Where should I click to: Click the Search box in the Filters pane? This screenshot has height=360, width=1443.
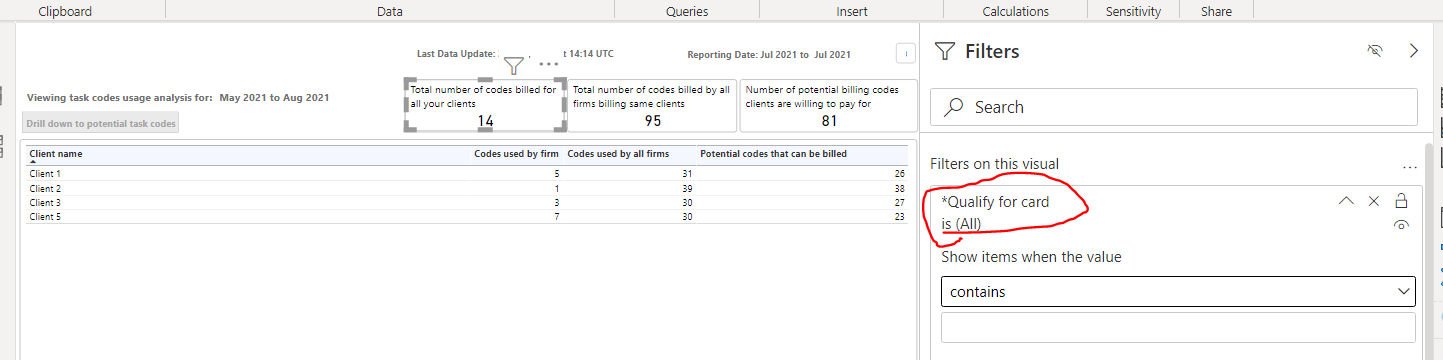click(1174, 107)
